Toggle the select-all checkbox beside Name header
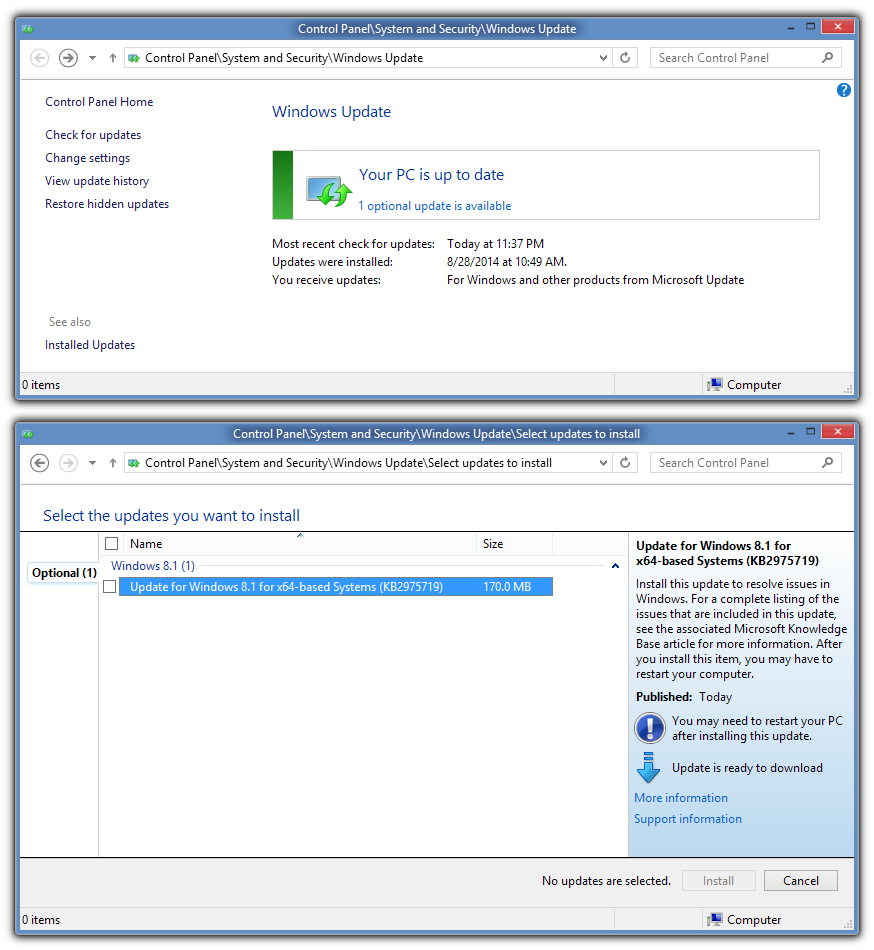Viewport: 874px width, 950px height. point(111,543)
